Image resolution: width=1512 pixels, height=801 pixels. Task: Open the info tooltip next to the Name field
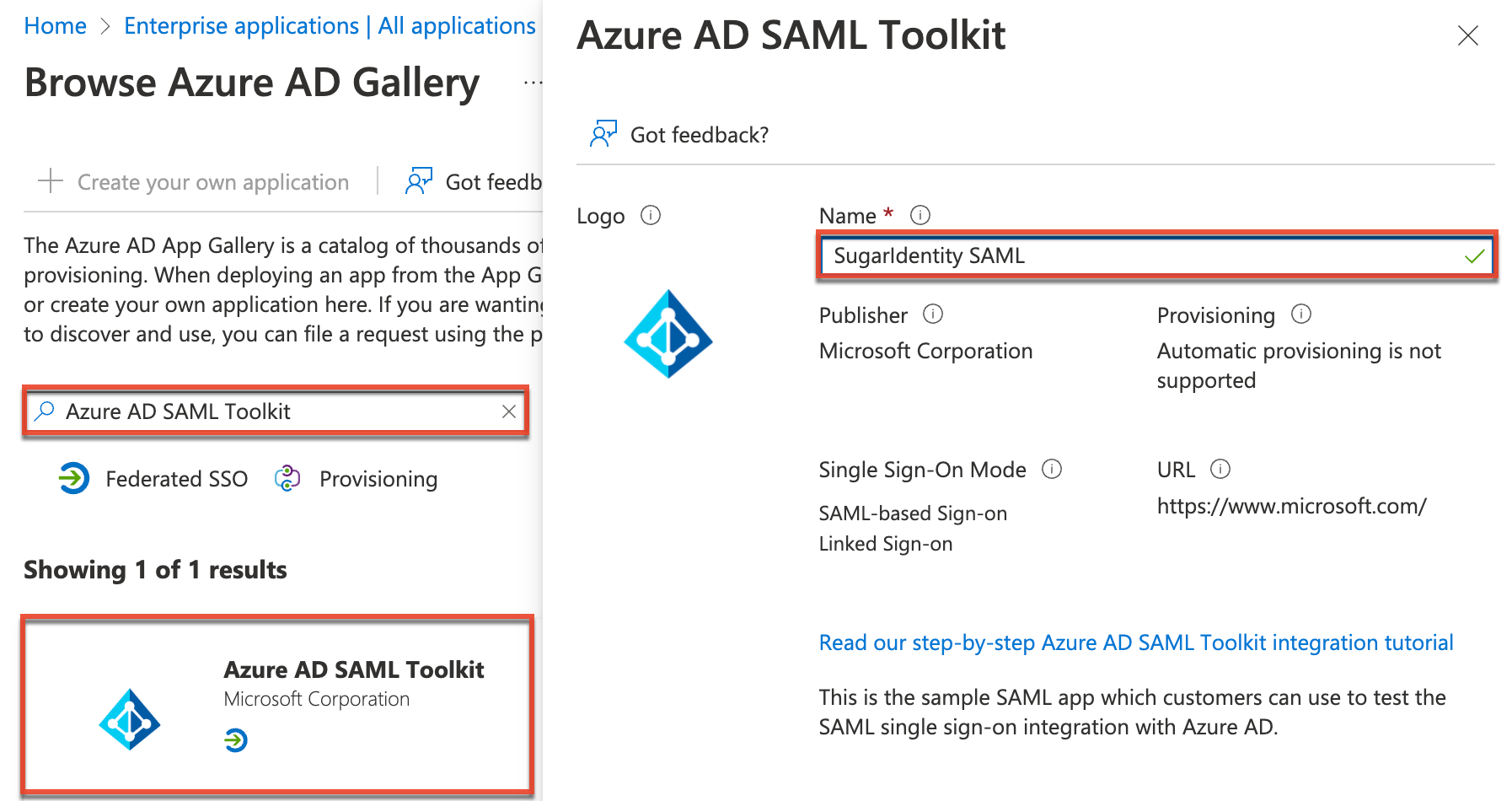click(920, 215)
